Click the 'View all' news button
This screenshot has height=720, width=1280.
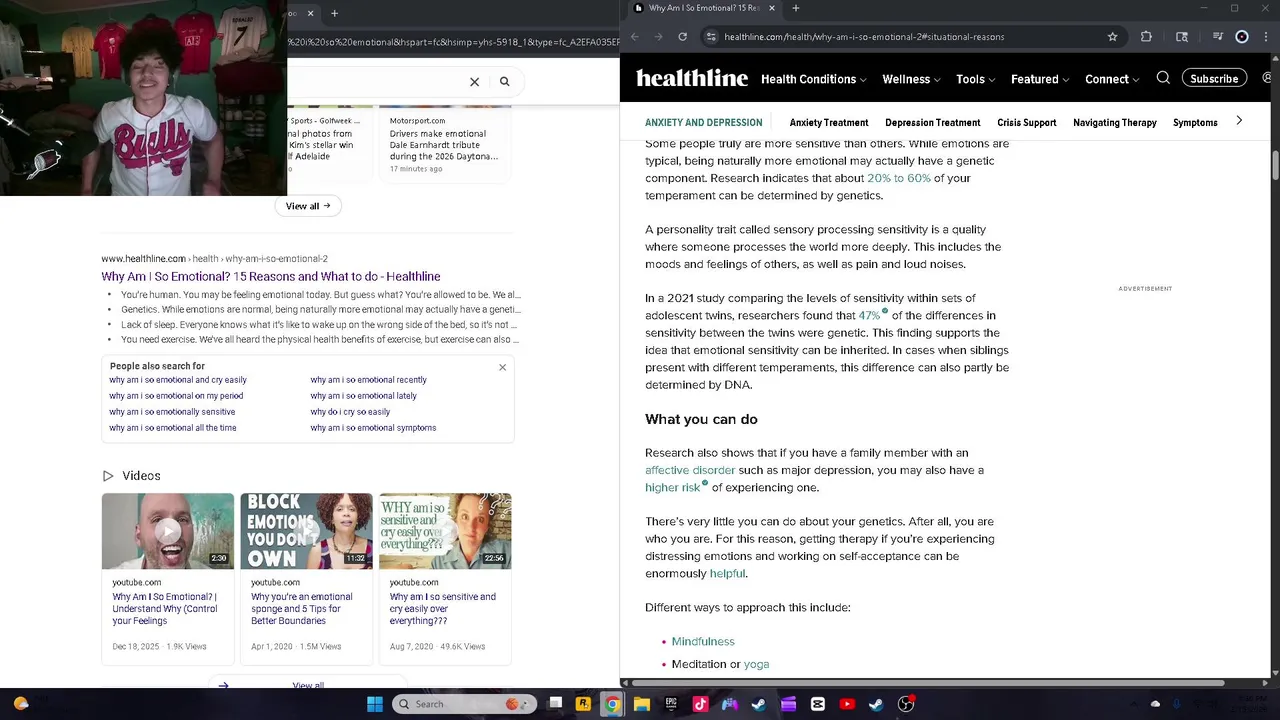pos(308,206)
